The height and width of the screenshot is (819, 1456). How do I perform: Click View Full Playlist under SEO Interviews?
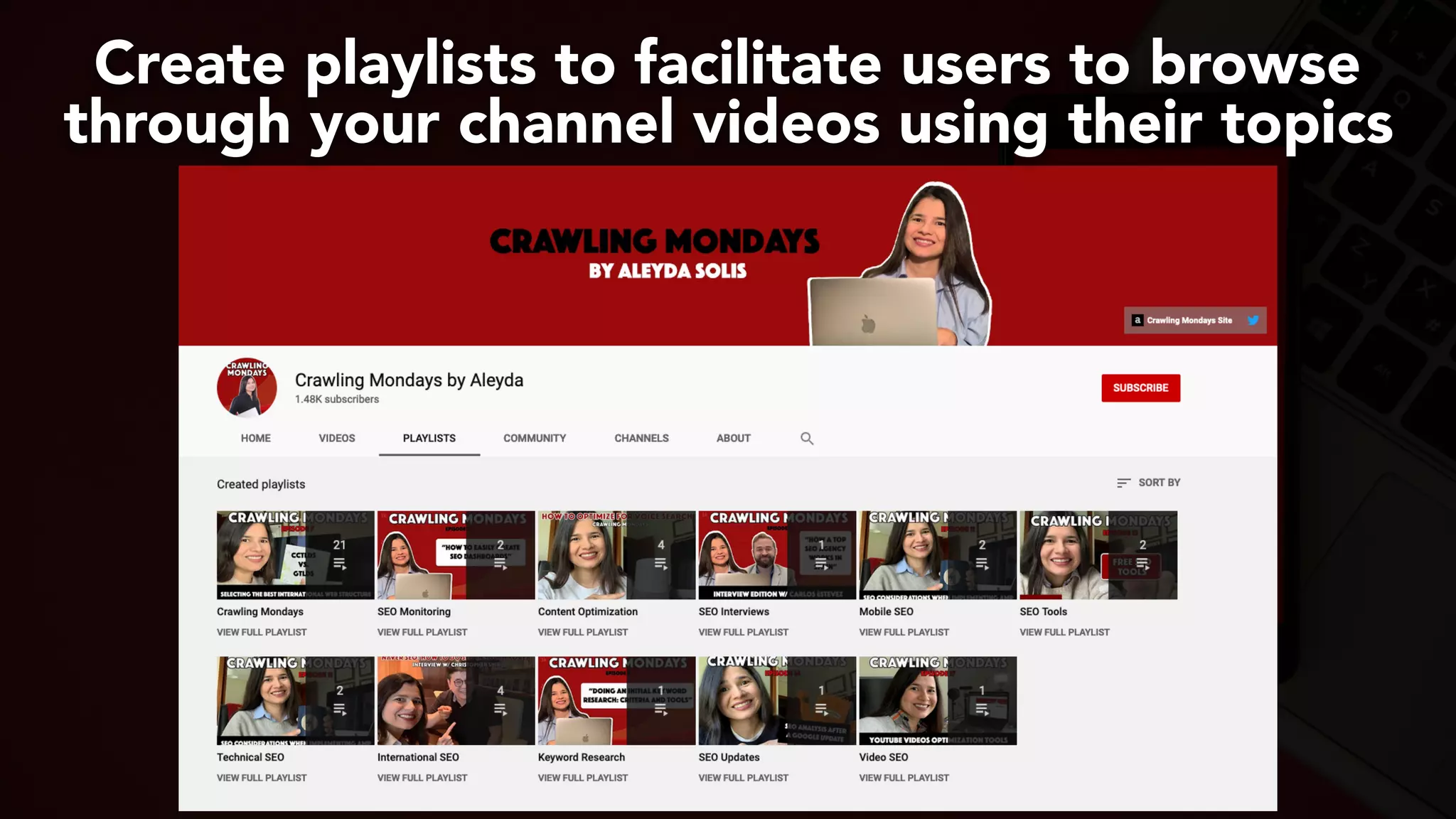tap(744, 632)
